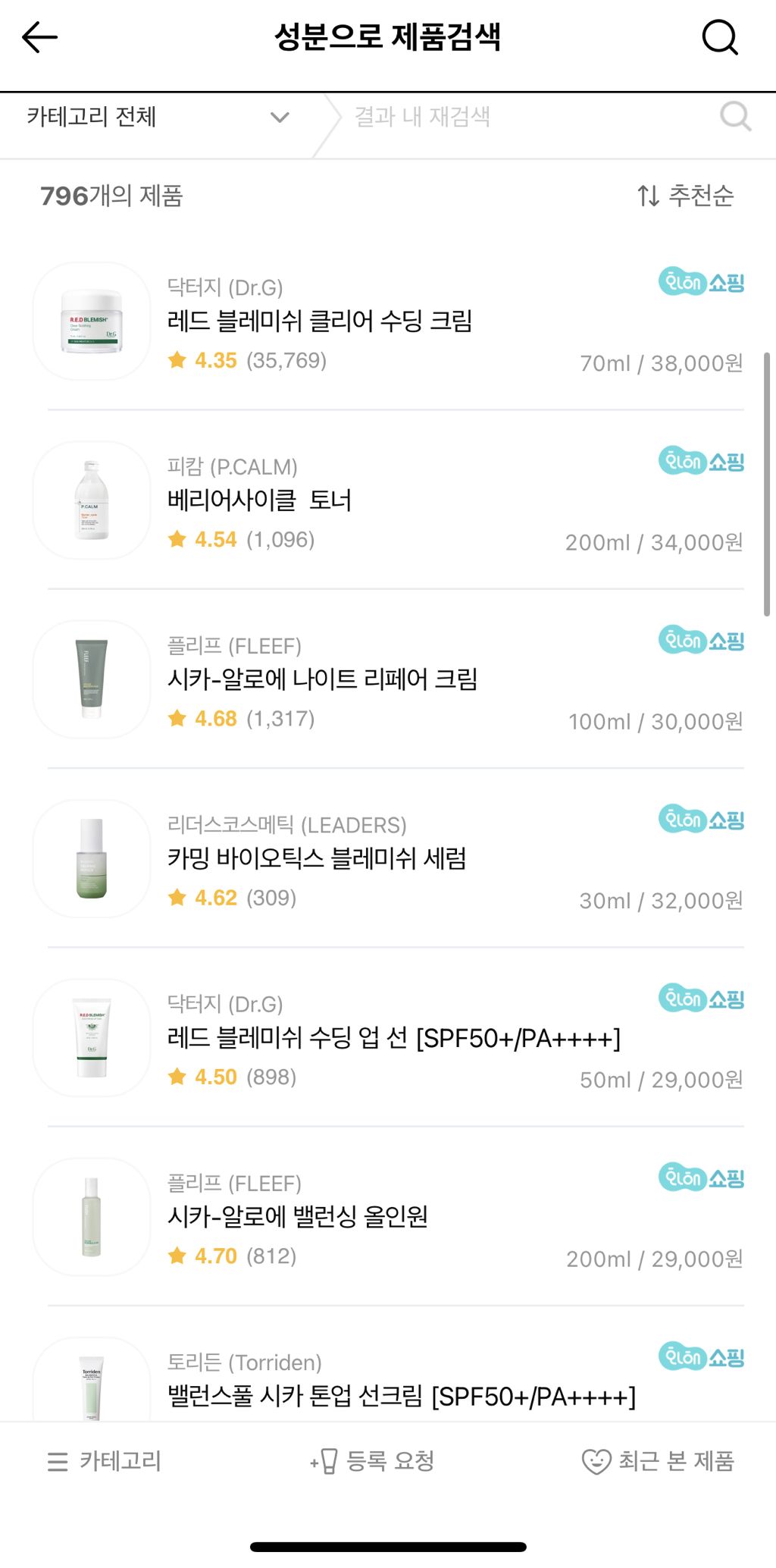Image resolution: width=776 pixels, height=1568 pixels.
Task: Open the 카테고리 menu at bottom
Action: click(x=105, y=1461)
